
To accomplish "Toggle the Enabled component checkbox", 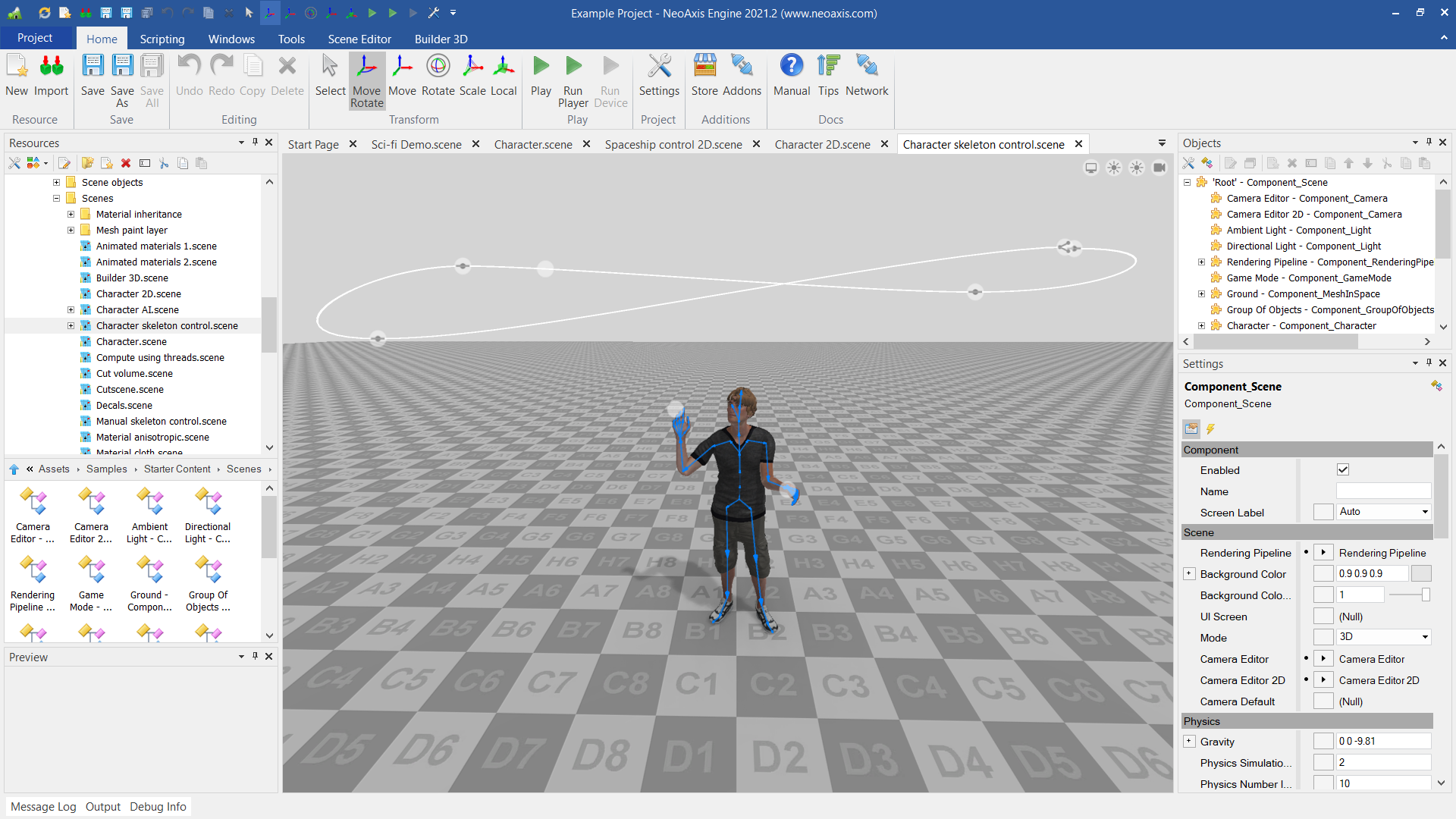I will point(1343,469).
